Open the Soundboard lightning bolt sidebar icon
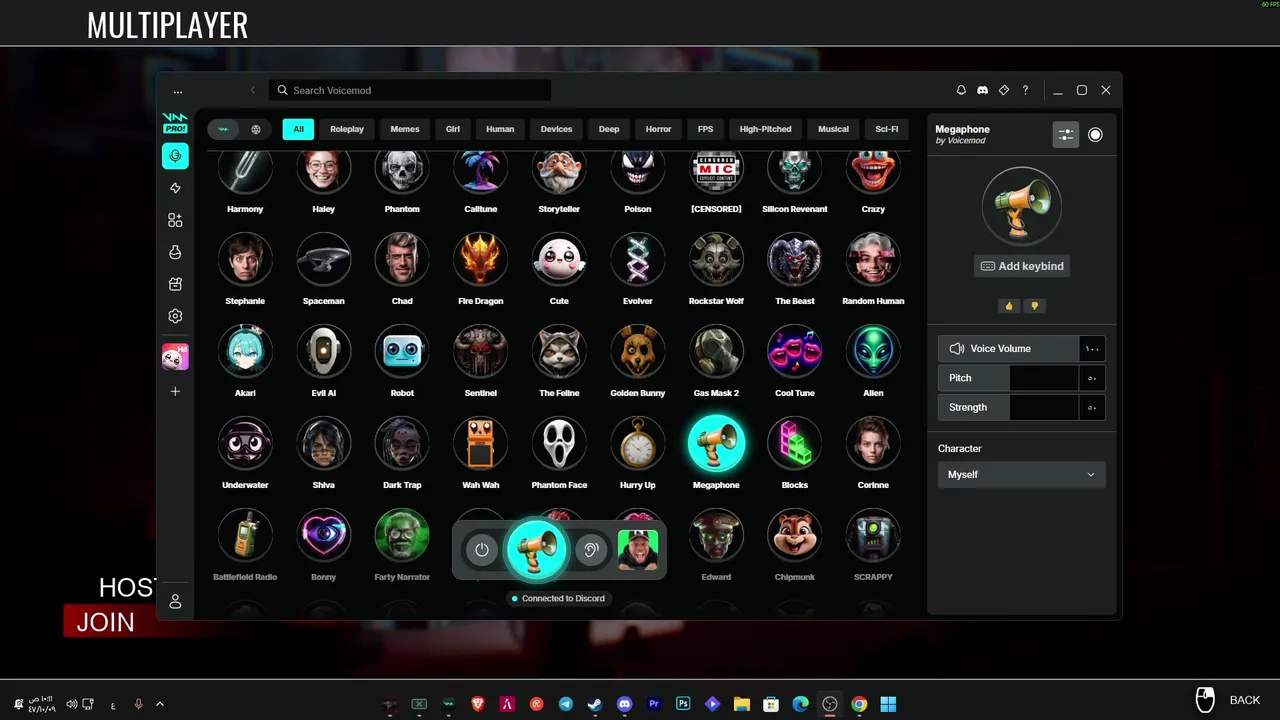This screenshot has height=720, width=1280. point(175,188)
